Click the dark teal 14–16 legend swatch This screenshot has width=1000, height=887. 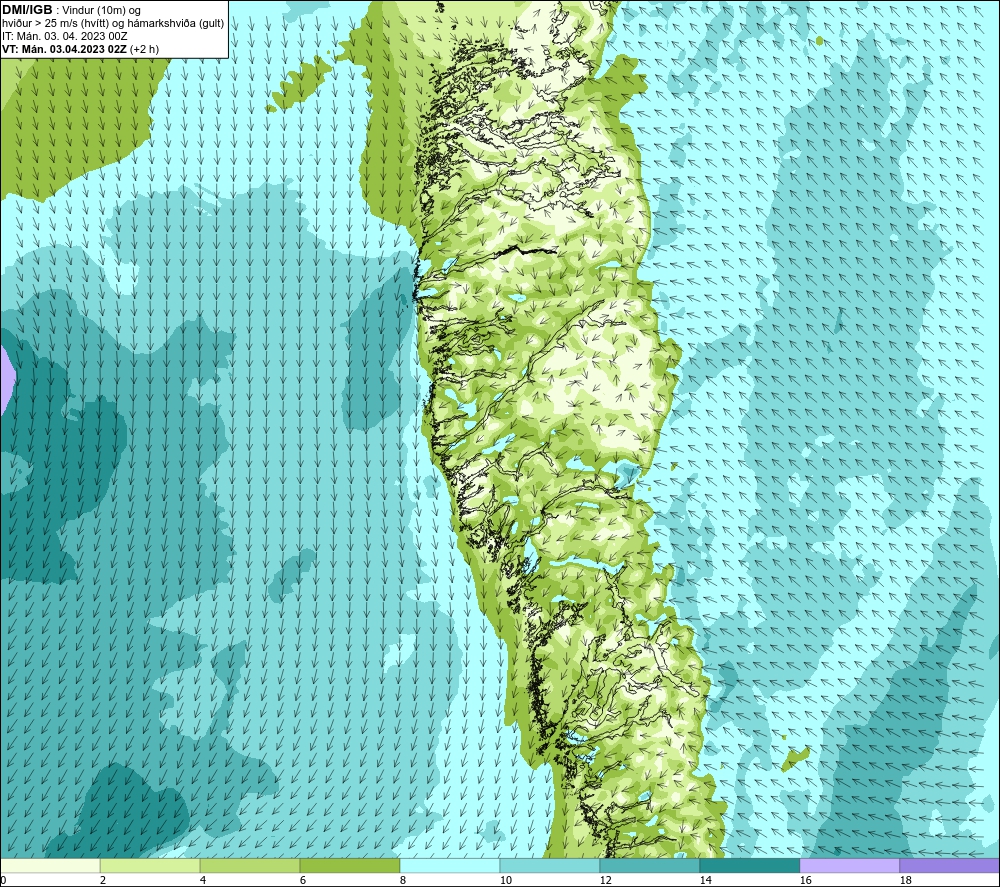(x=749, y=865)
